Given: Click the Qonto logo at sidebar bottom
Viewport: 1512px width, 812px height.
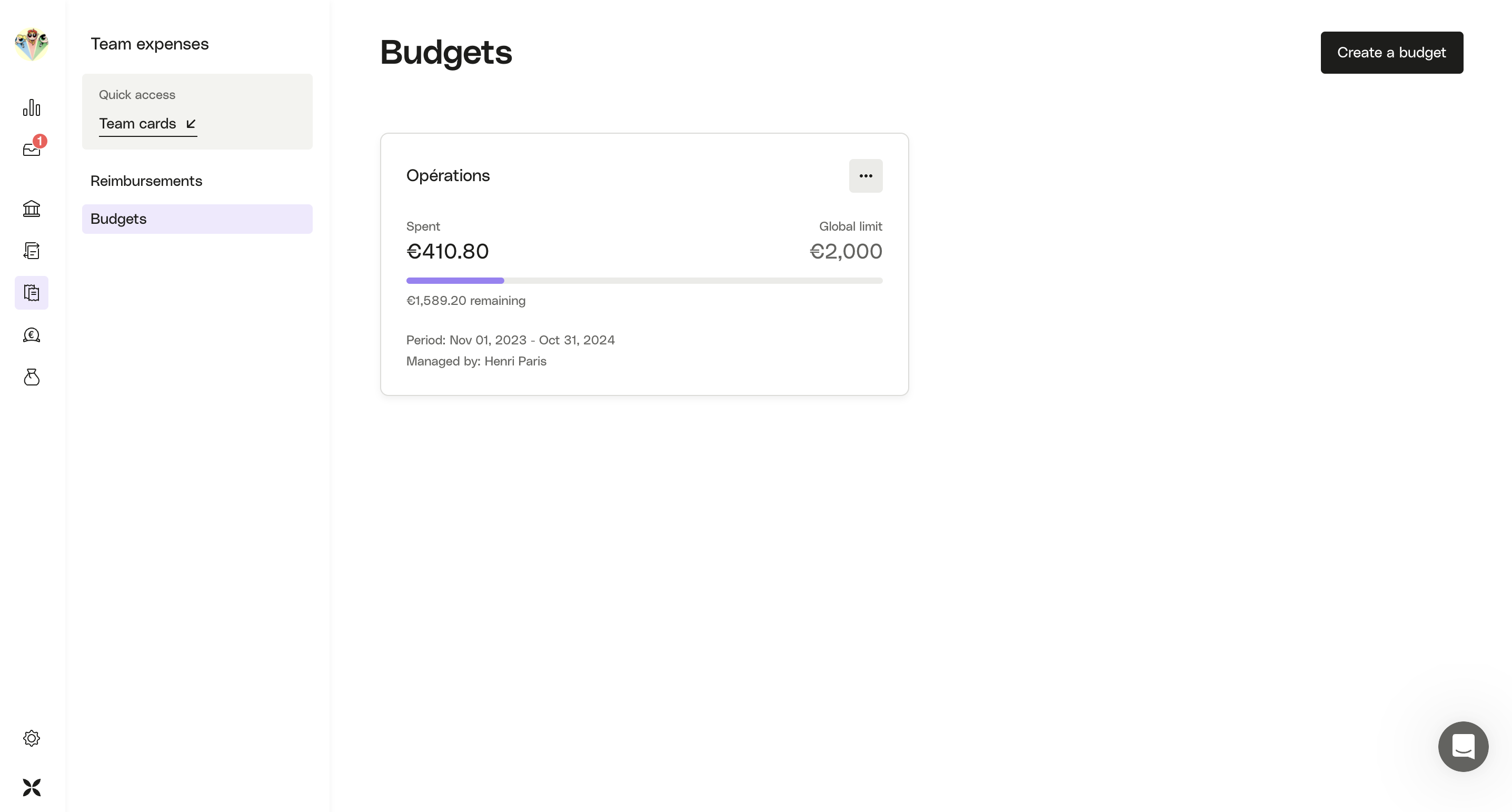Looking at the screenshot, I should click(x=32, y=787).
